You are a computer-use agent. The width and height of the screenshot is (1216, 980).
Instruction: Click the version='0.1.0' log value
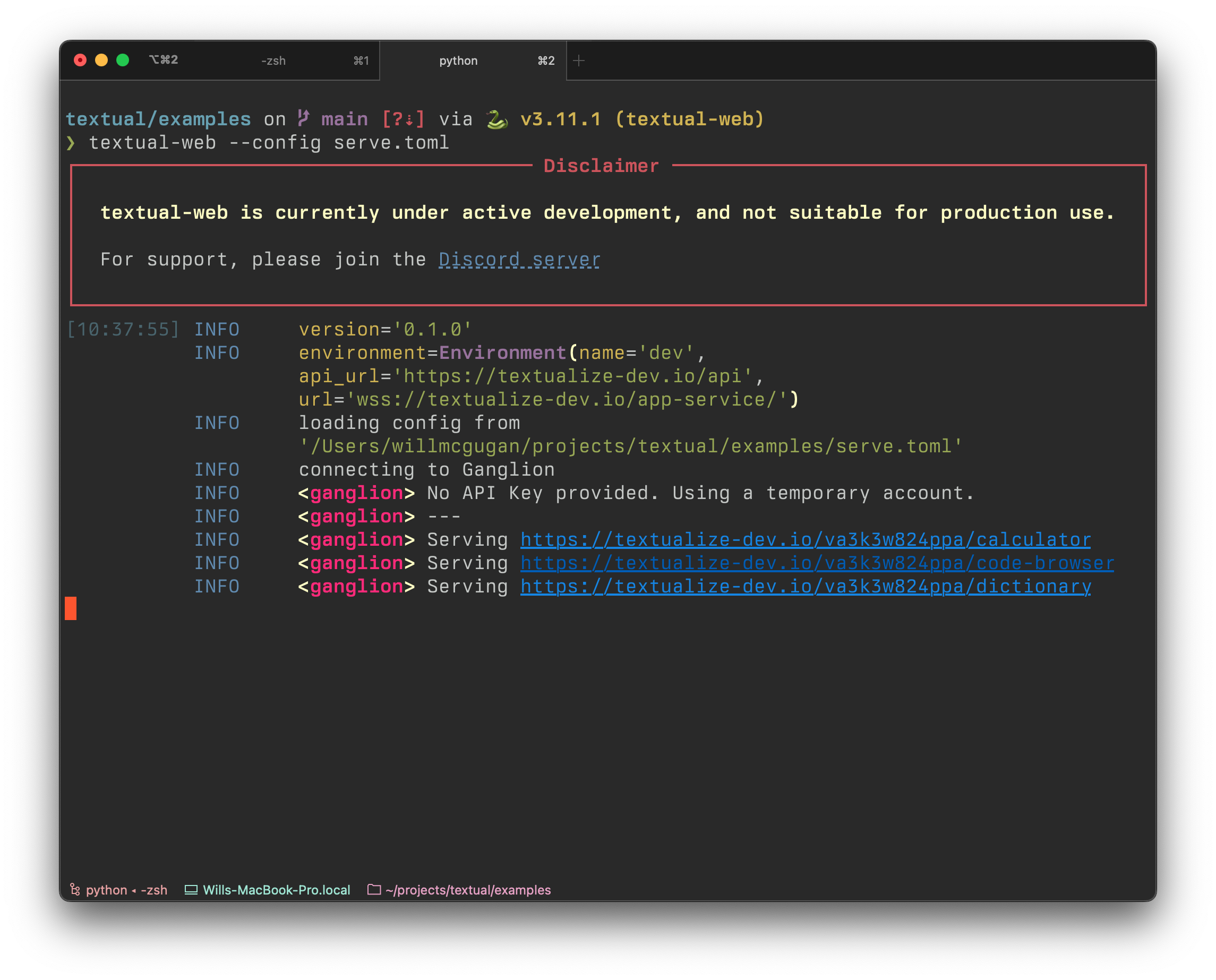386,330
